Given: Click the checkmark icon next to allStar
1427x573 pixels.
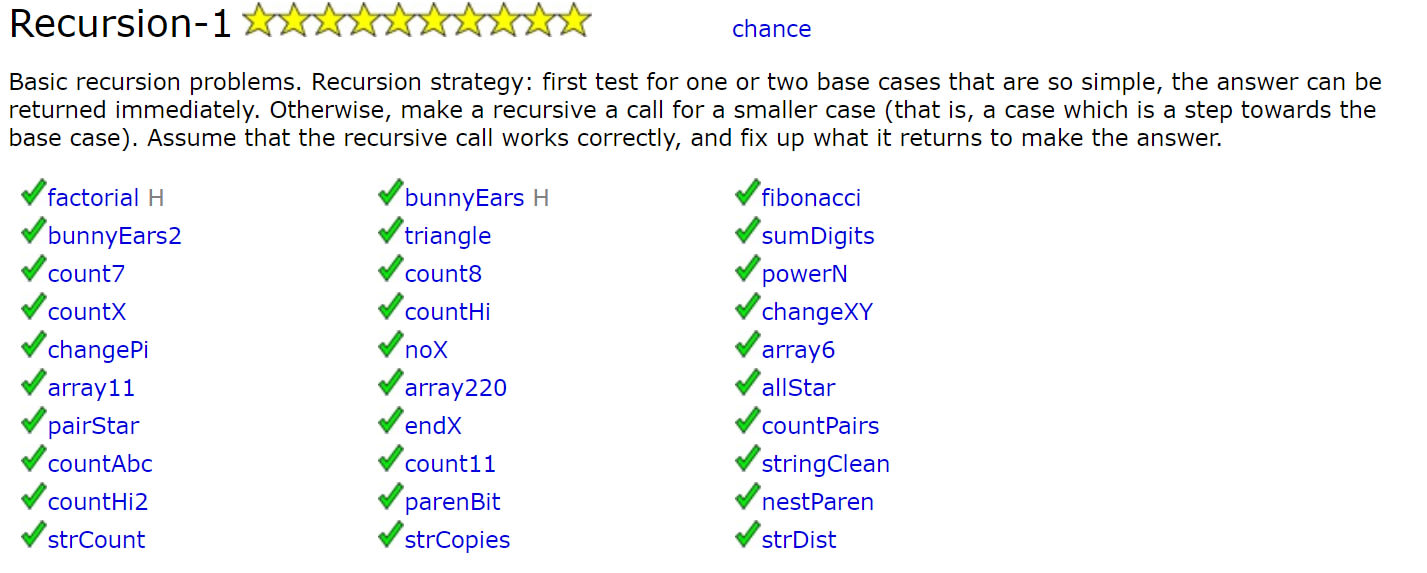Looking at the screenshot, I should [747, 384].
